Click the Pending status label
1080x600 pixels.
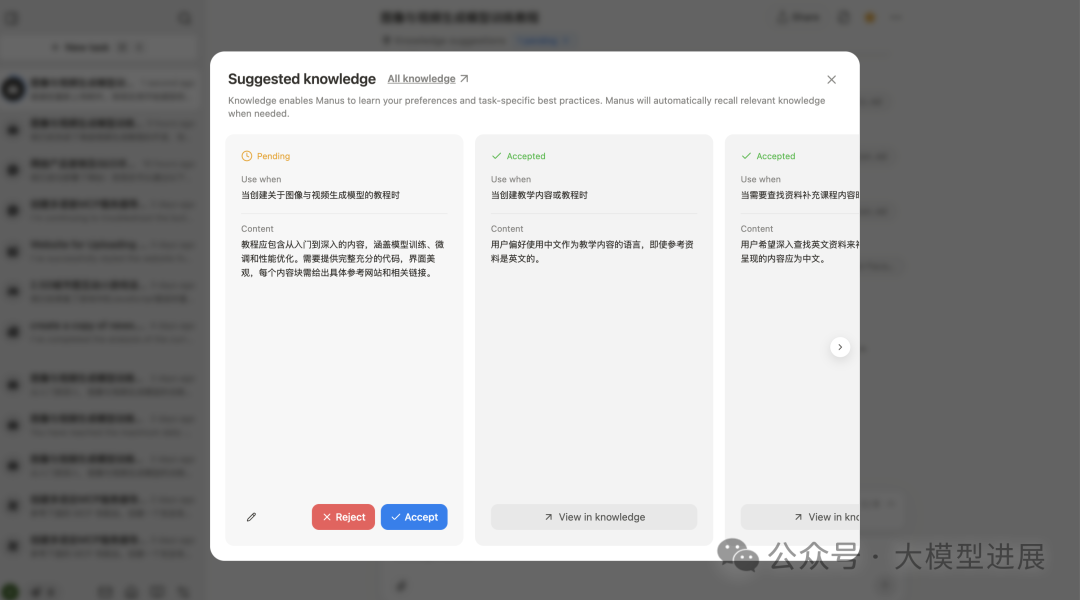point(273,156)
